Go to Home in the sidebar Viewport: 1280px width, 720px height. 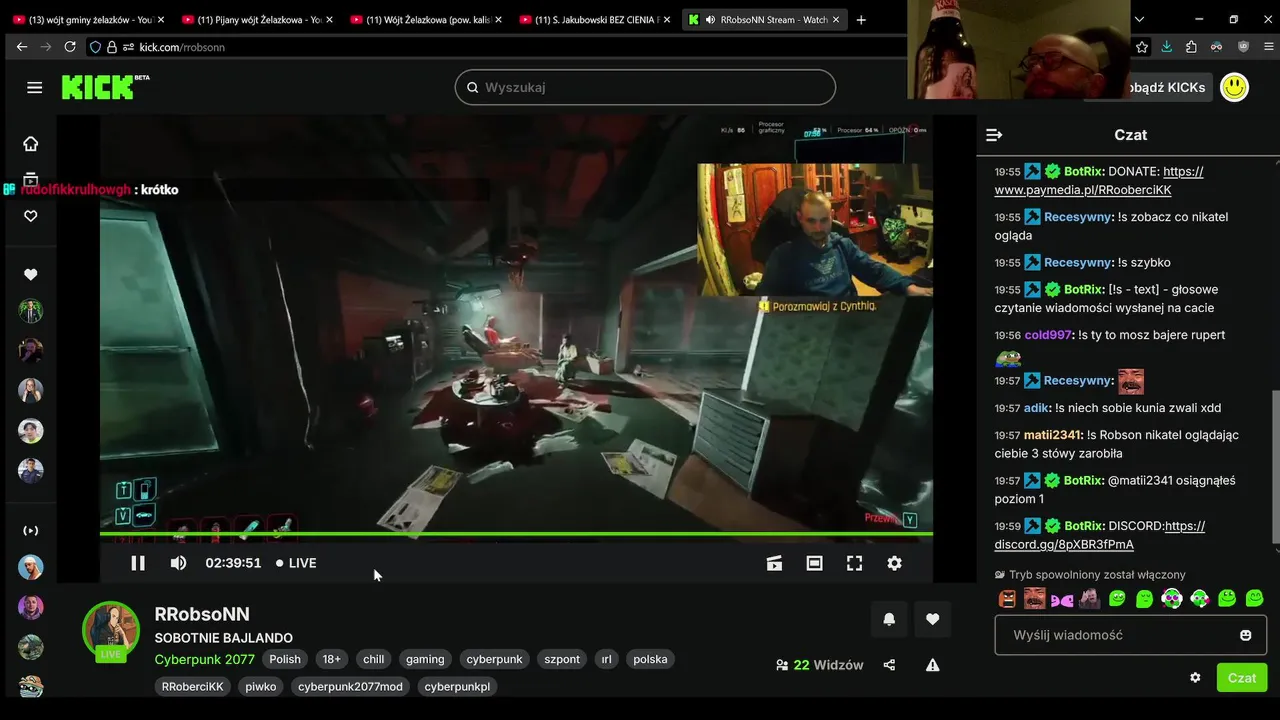31,144
